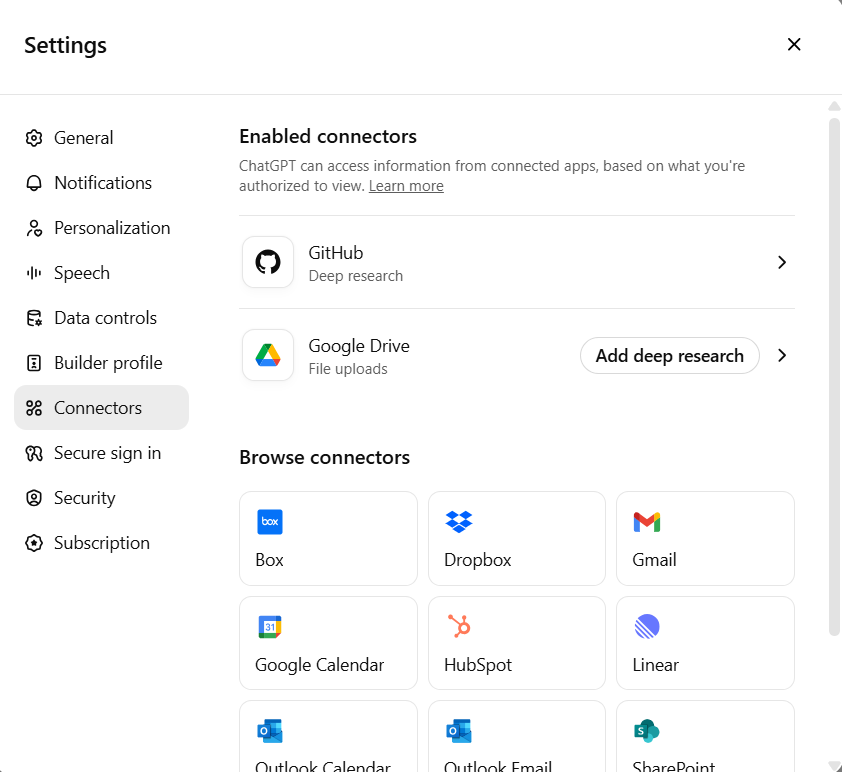The width and height of the screenshot is (842, 772).
Task: Click the Notifications bell icon
Action: pos(34,183)
